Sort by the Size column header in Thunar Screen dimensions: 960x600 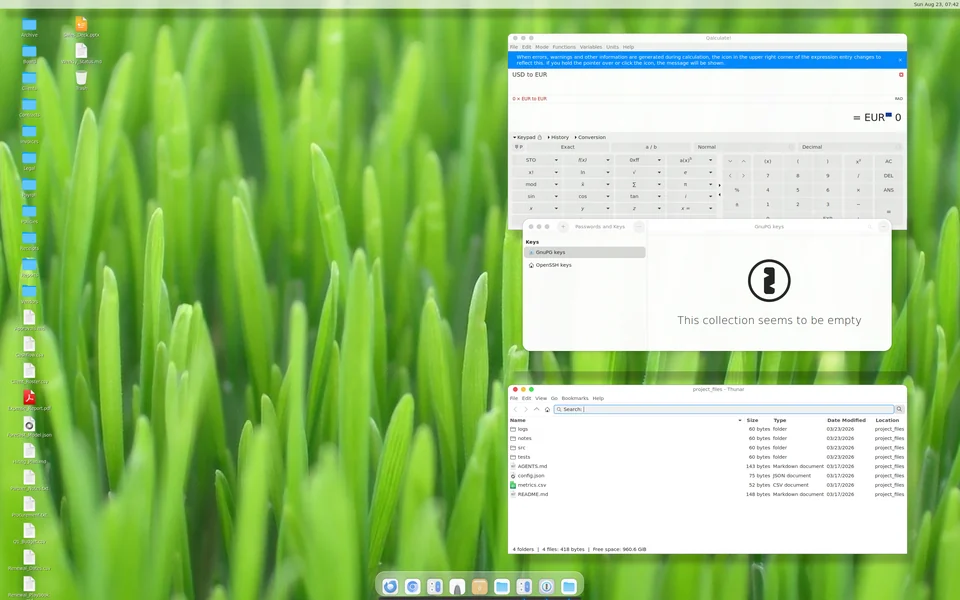pyautogui.click(x=752, y=421)
